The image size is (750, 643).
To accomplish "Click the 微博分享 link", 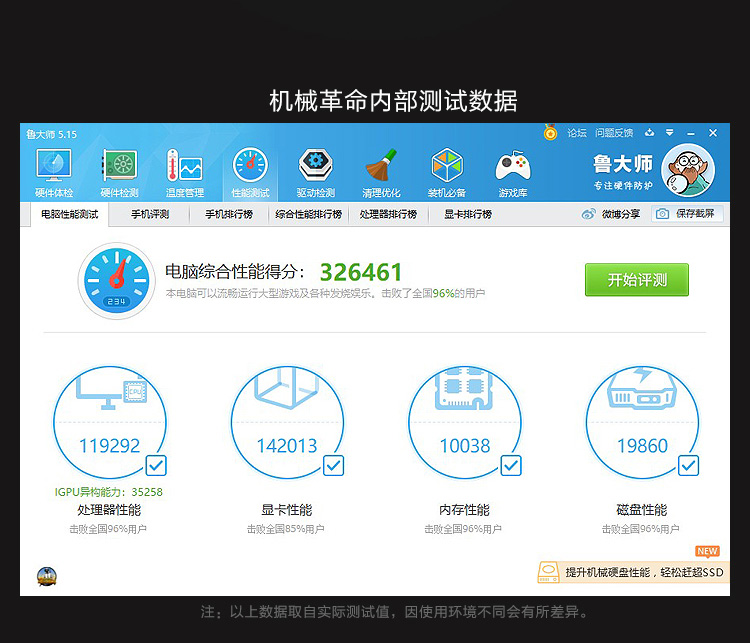I will (620, 214).
